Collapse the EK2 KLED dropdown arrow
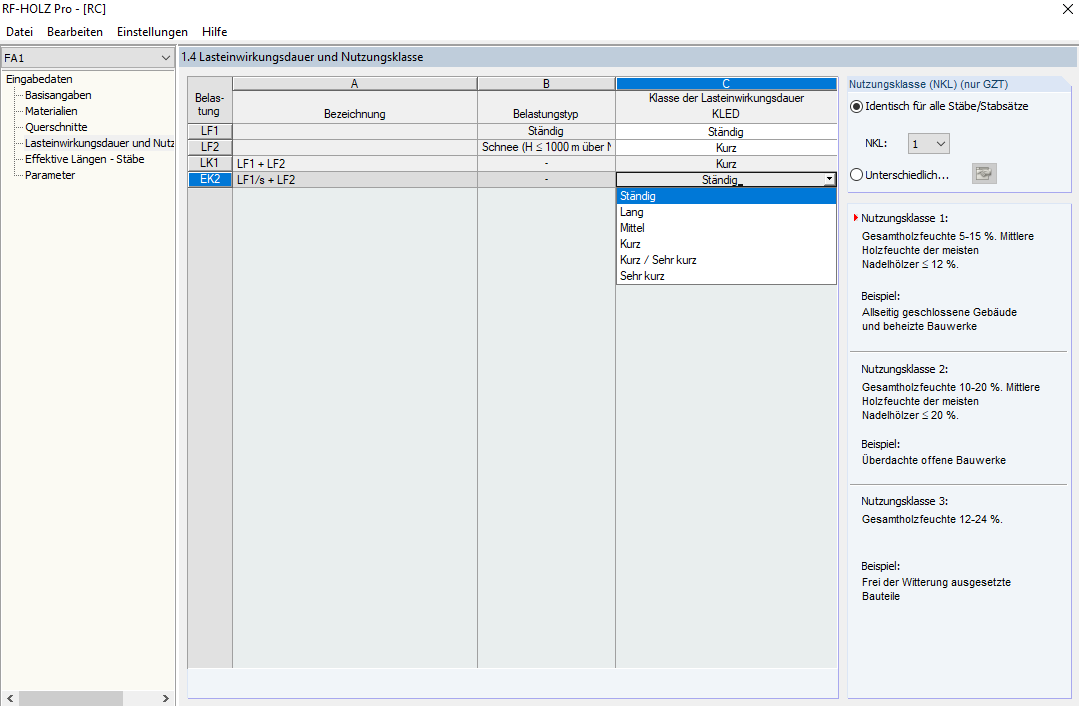Image resolution: width=1079 pixels, height=706 pixels. point(829,180)
